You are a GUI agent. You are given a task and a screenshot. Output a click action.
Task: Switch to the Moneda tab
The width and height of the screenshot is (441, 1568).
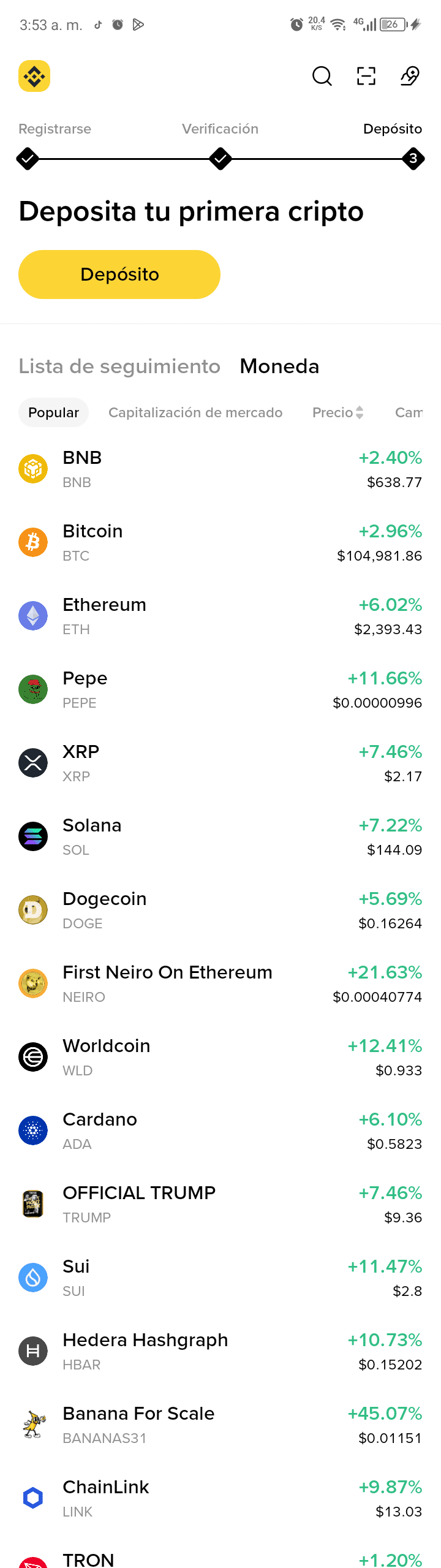coord(279,366)
